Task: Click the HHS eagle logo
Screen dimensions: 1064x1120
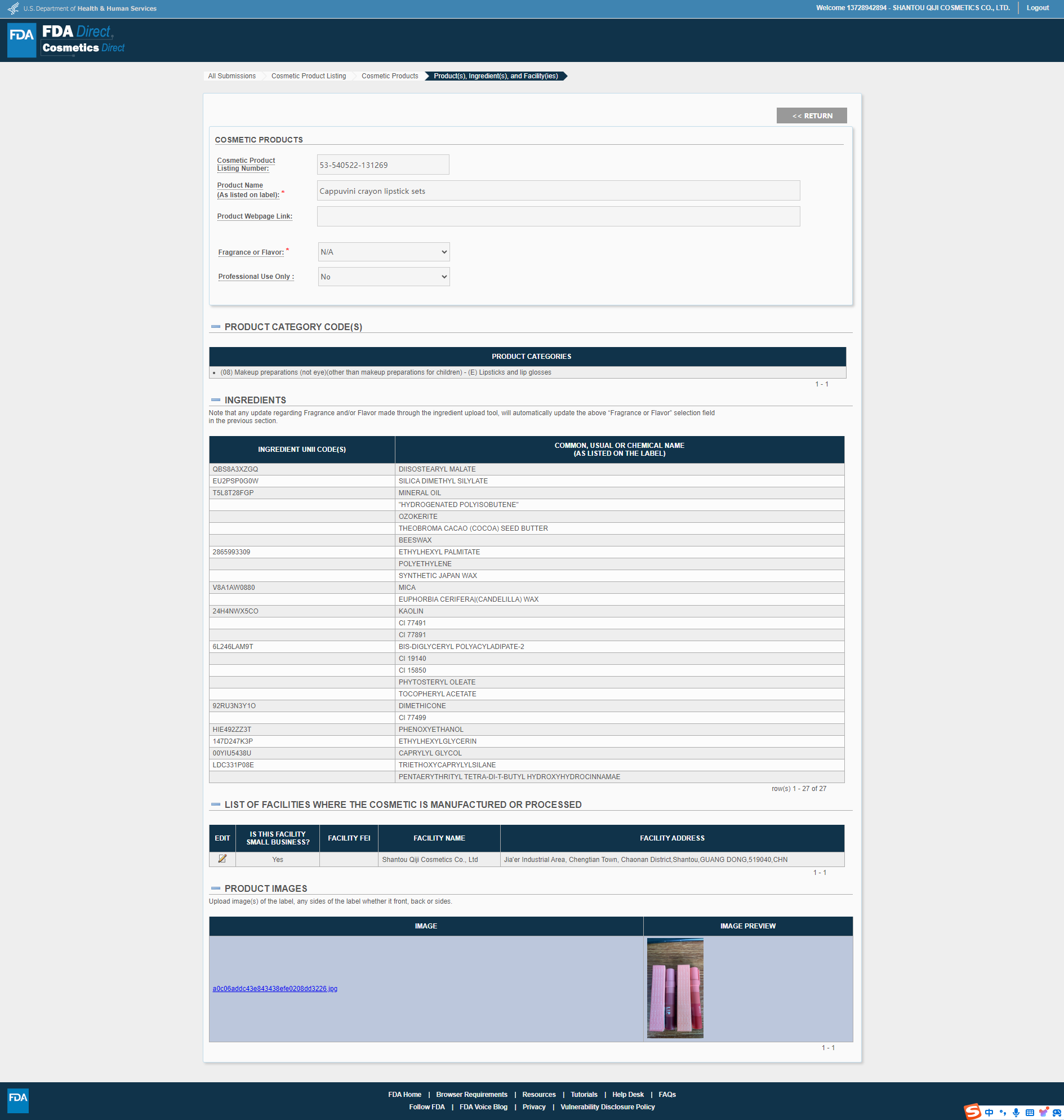Action: pos(13,8)
